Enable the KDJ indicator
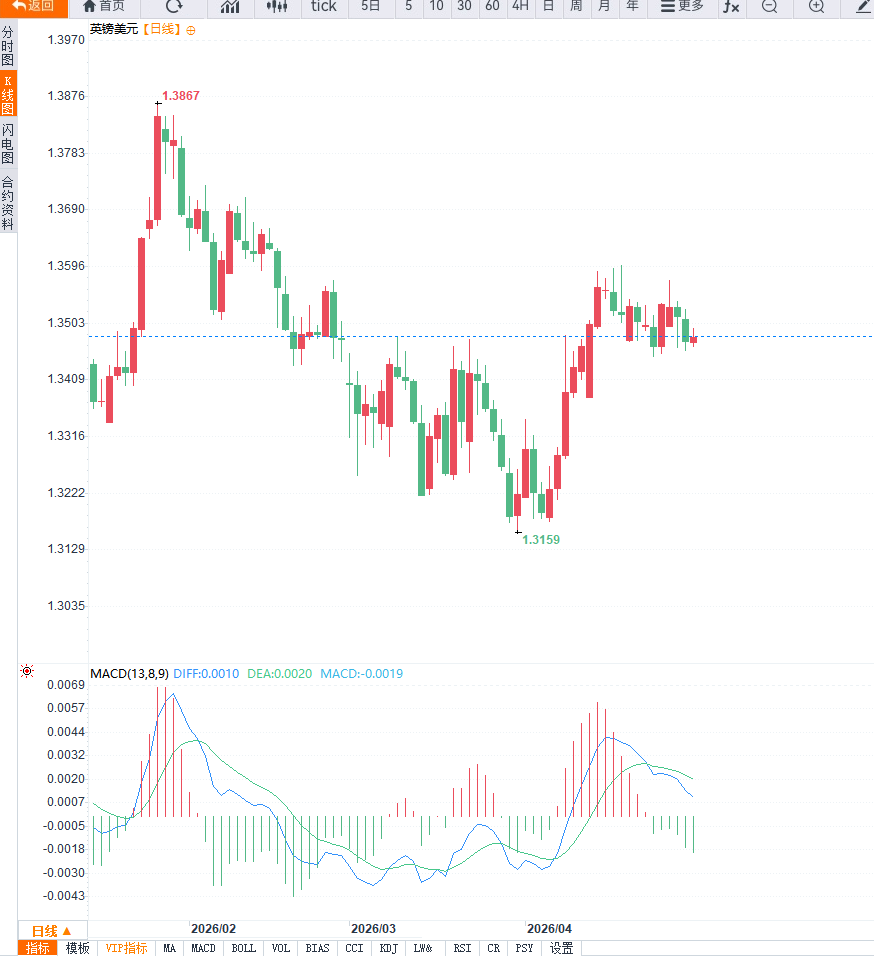 coord(388,948)
